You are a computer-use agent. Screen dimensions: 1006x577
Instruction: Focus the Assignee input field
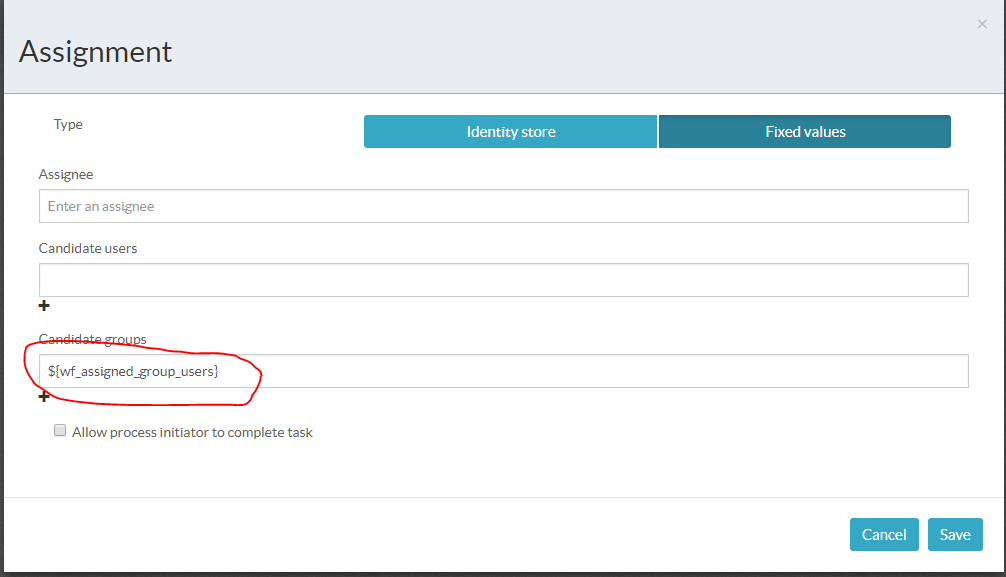[x=504, y=206]
